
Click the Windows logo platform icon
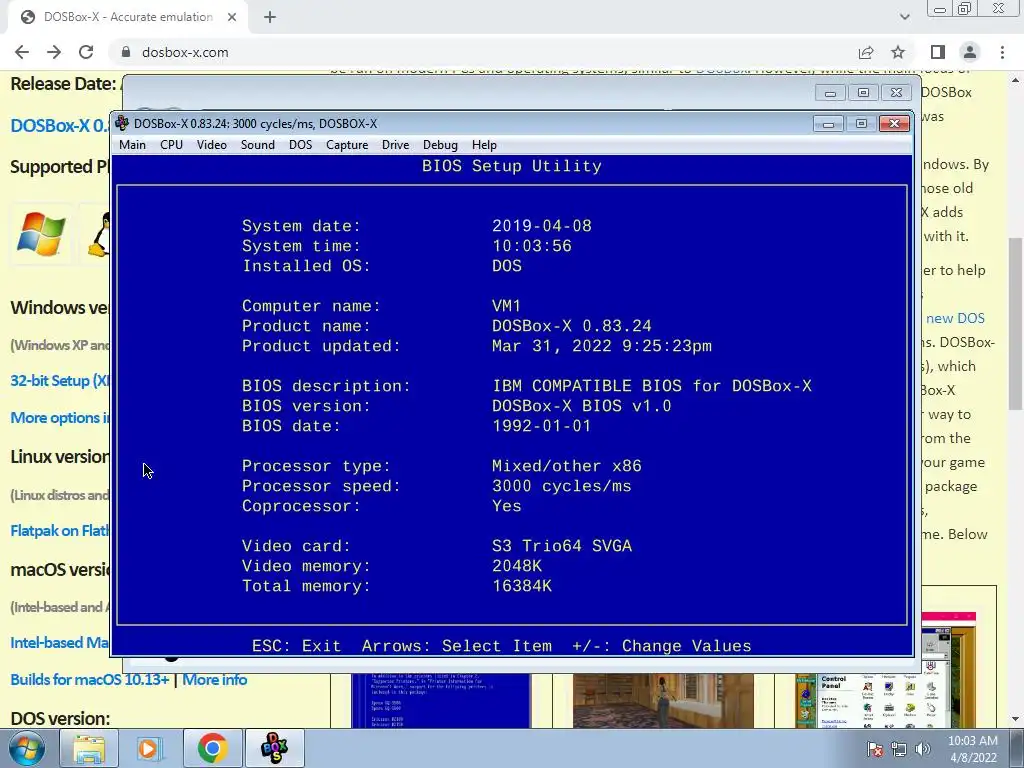pyautogui.click(x=41, y=234)
